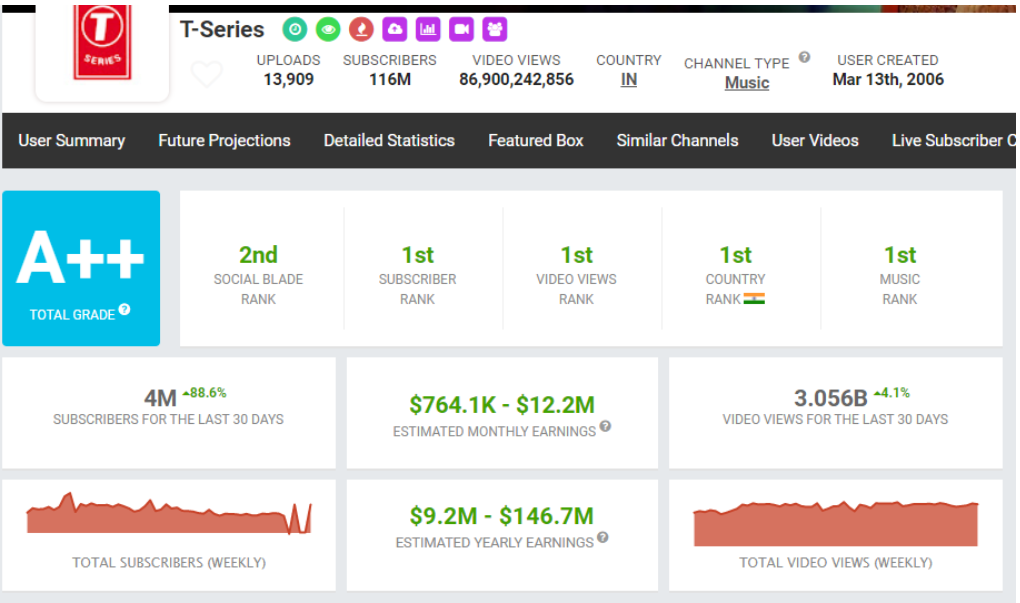Open the User Summary tab
Viewport: 1020px width, 603px height.
[72, 141]
